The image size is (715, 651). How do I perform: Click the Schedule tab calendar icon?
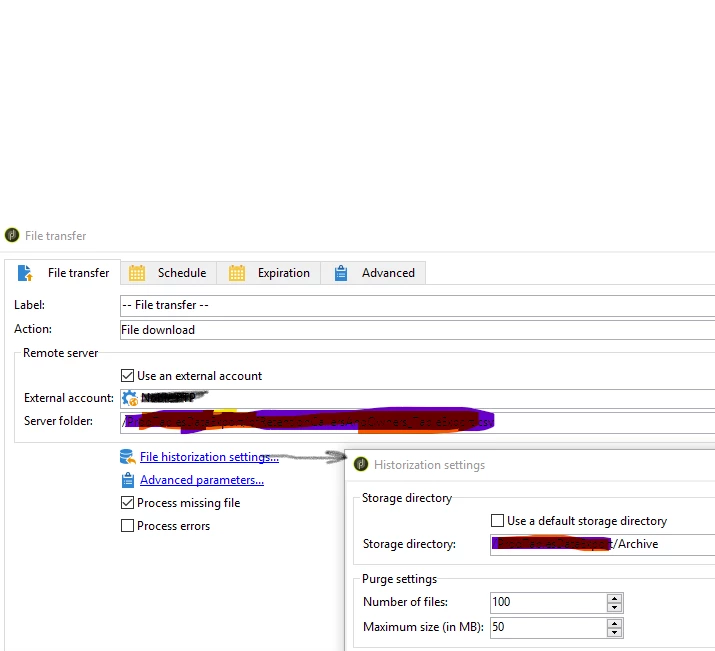click(137, 273)
